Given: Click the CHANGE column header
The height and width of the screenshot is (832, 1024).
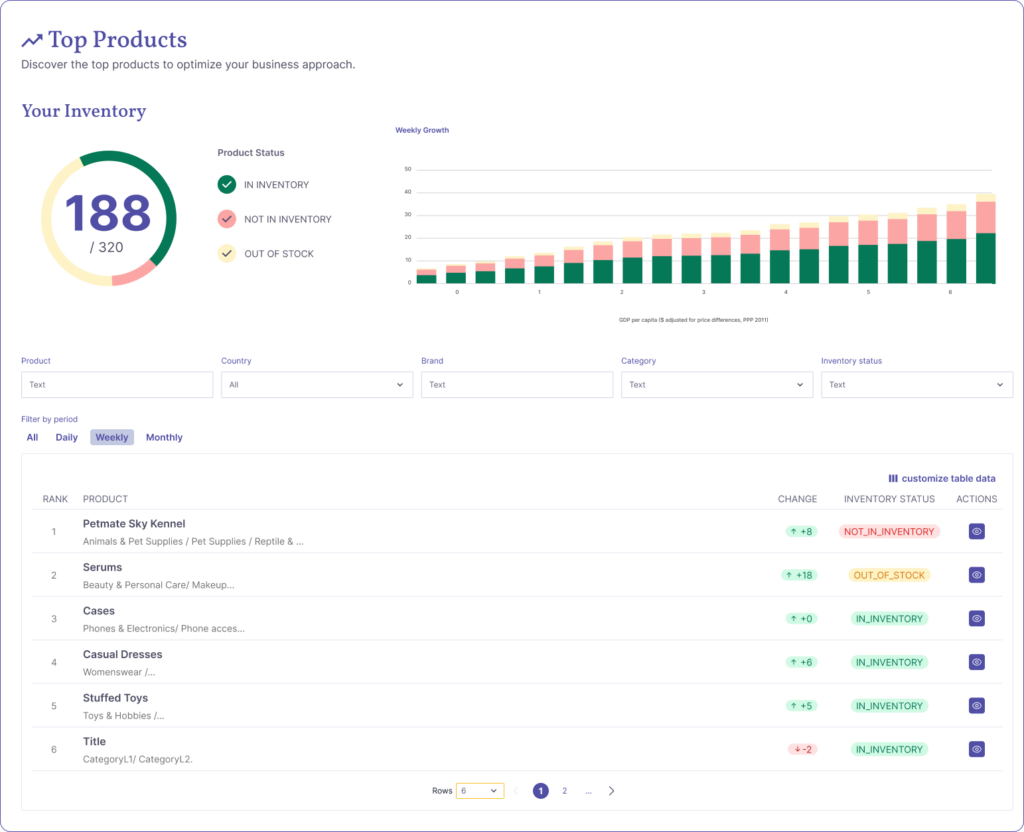Looking at the screenshot, I should pyautogui.click(x=797, y=499).
